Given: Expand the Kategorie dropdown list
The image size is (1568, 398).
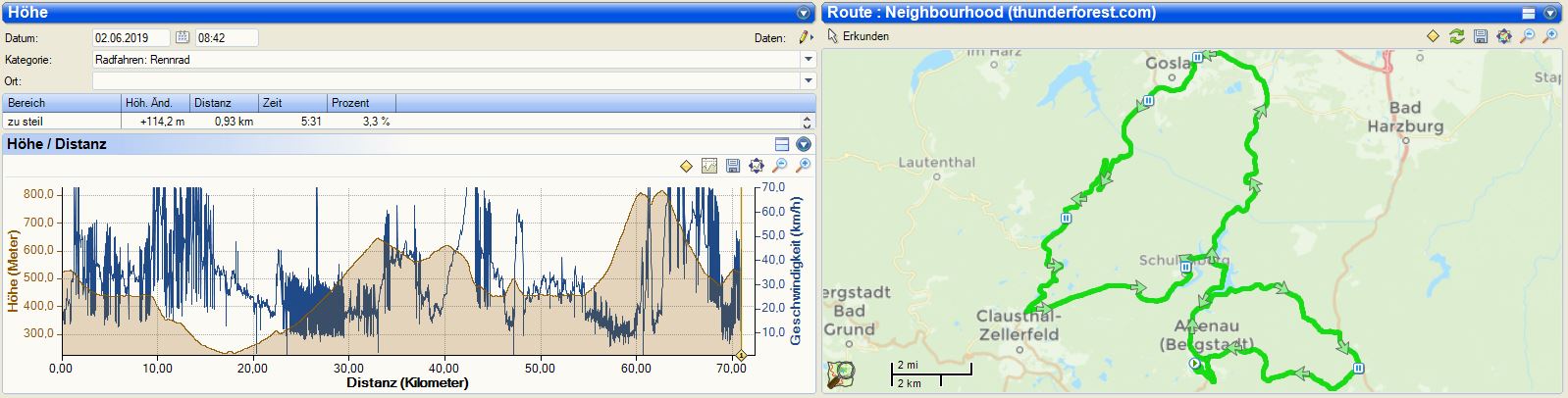Looking at the screenshot, I should tap(809, 60).
